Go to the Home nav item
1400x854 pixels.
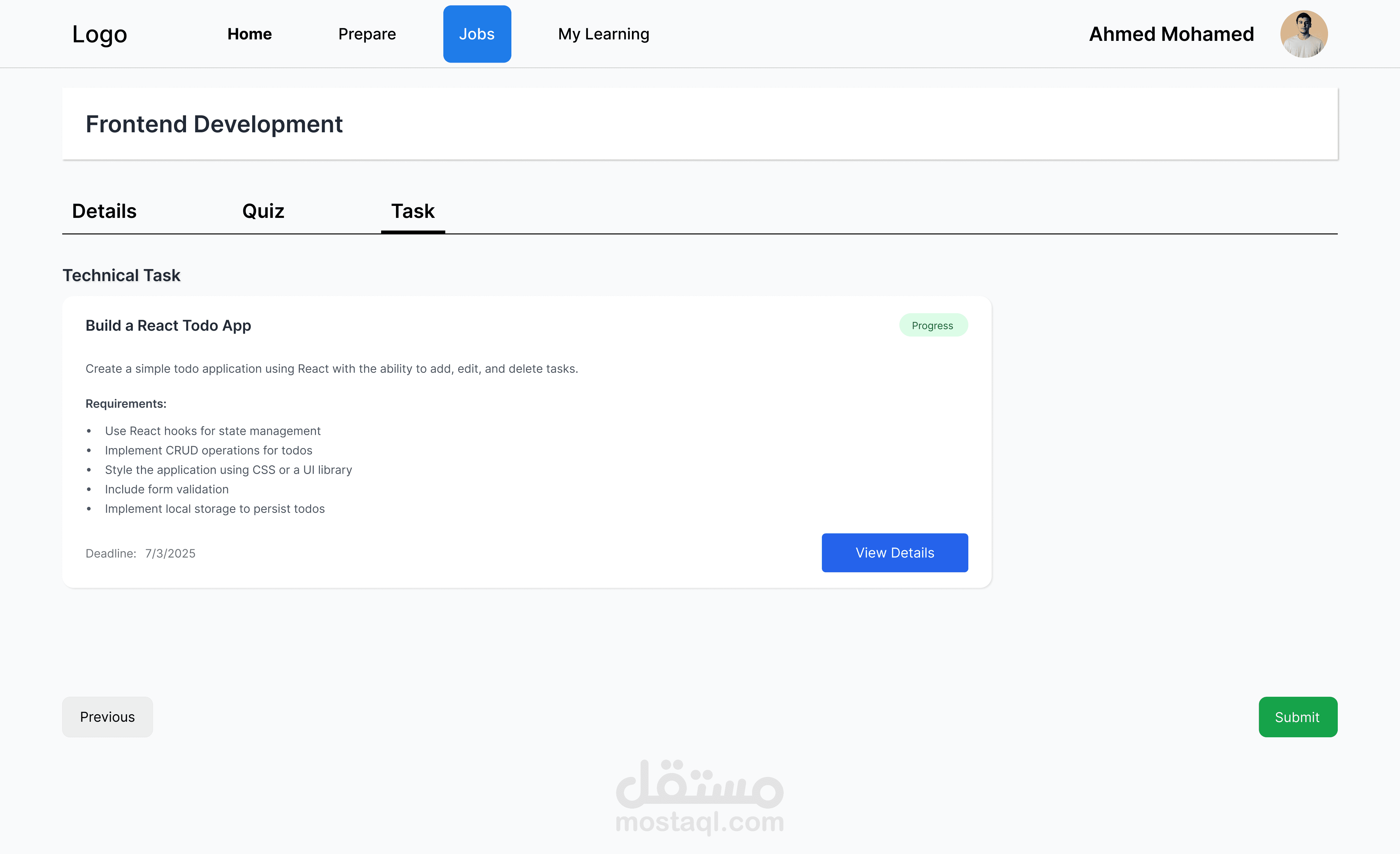250,34
